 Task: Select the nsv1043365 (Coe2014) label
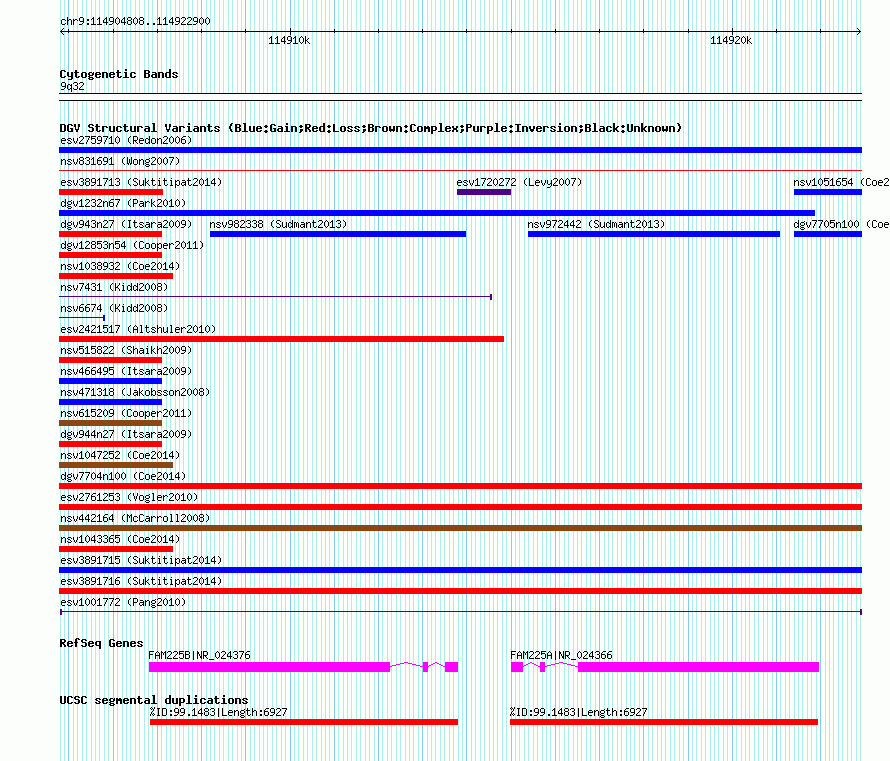[x=120, y=539]
